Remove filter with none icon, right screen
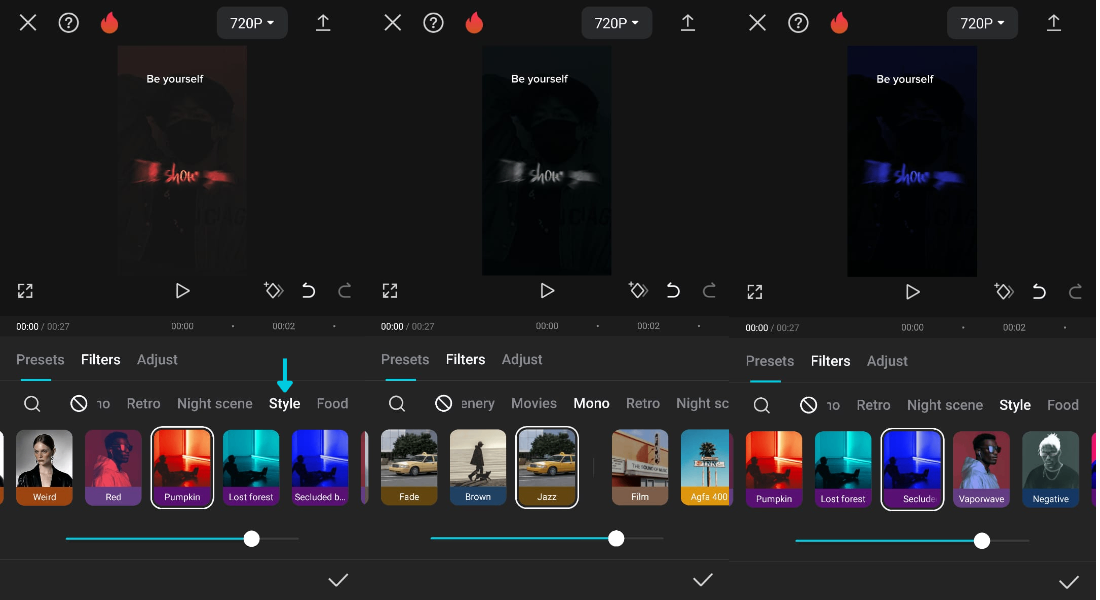1100x600 pixels. [x=809, y=405]
